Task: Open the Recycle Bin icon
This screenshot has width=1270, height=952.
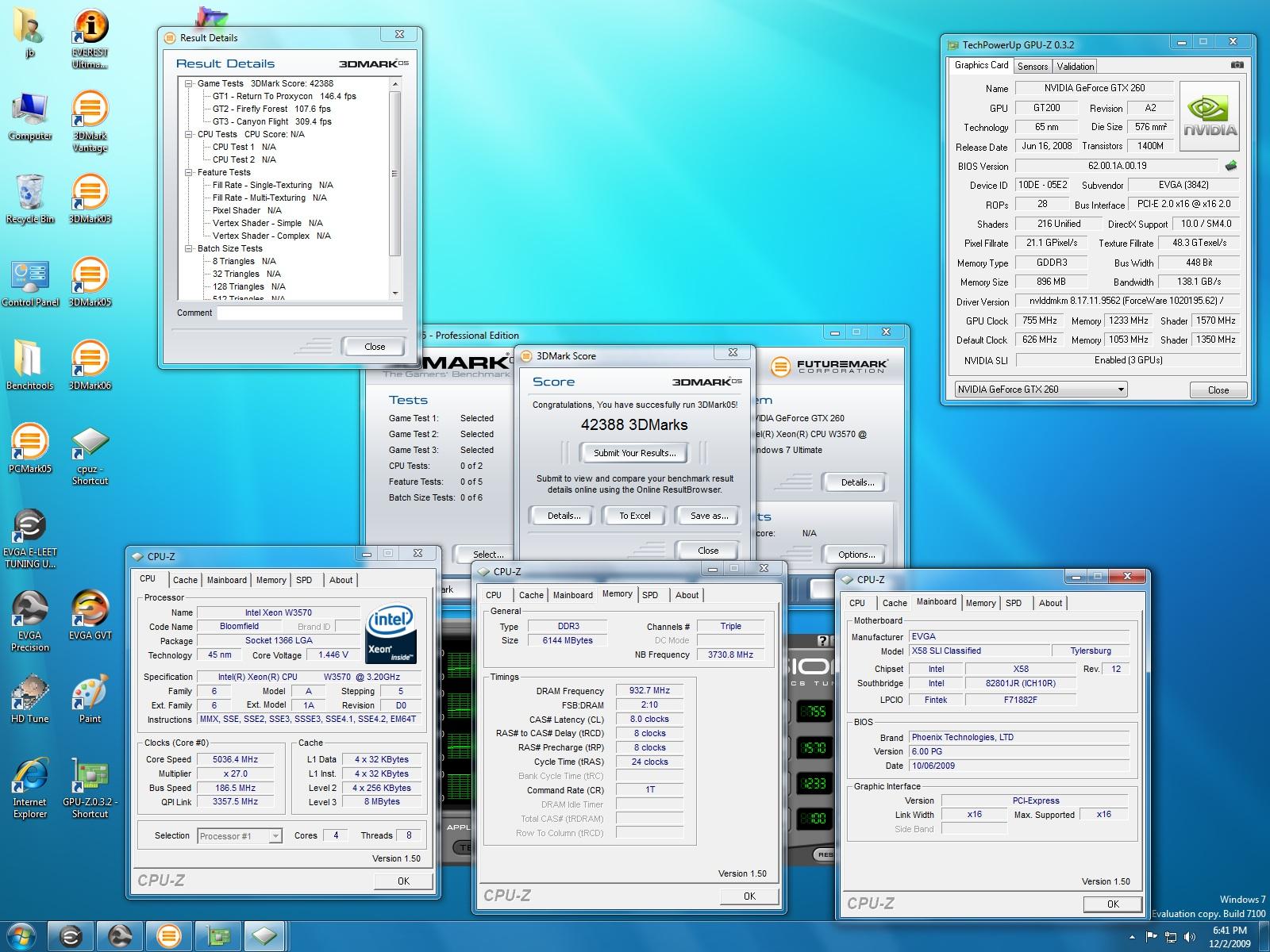Action: pyautogui.click(x=30, y=200)
